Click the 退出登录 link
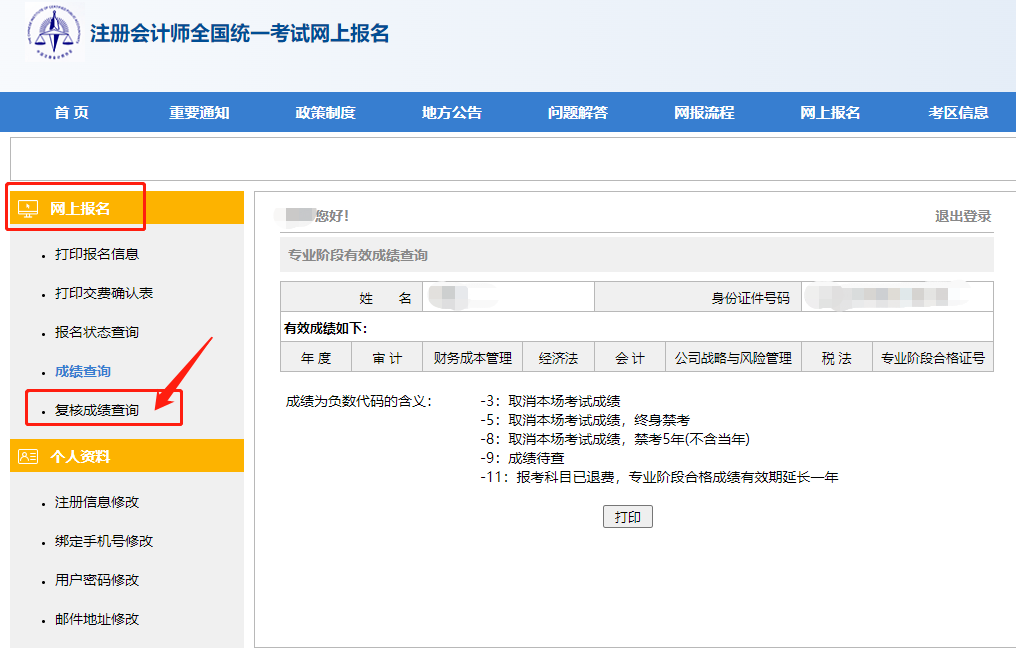1016x651 pixels. point(962,216)
